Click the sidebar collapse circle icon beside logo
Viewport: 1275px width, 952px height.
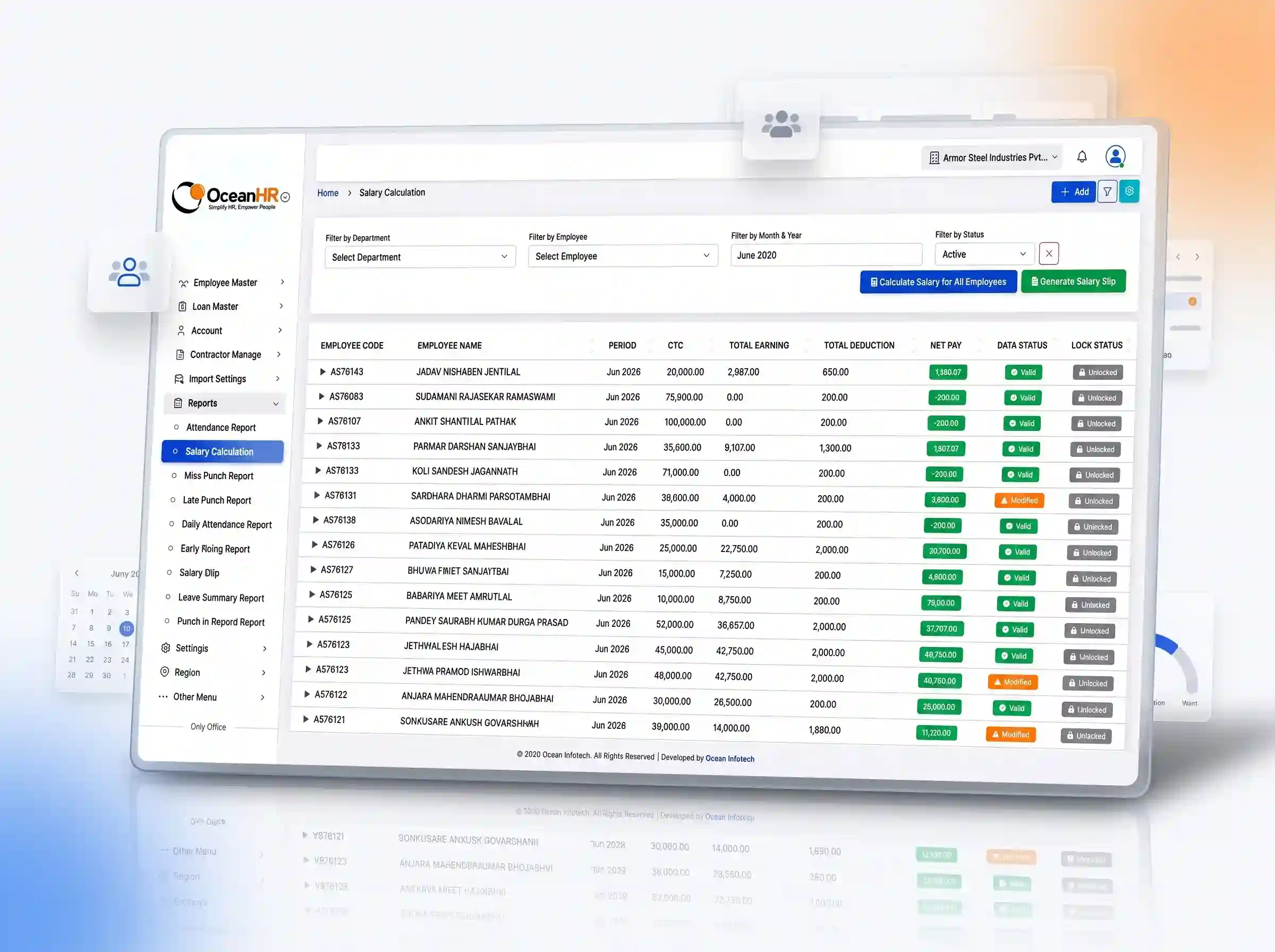[x=285, y=197]
